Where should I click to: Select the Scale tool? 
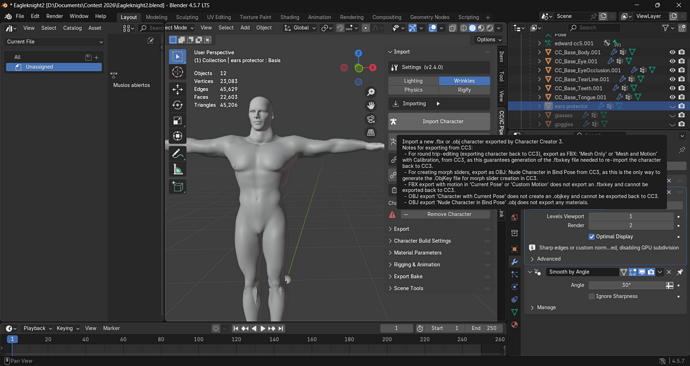pyautogui.click(x=178, y=121)
